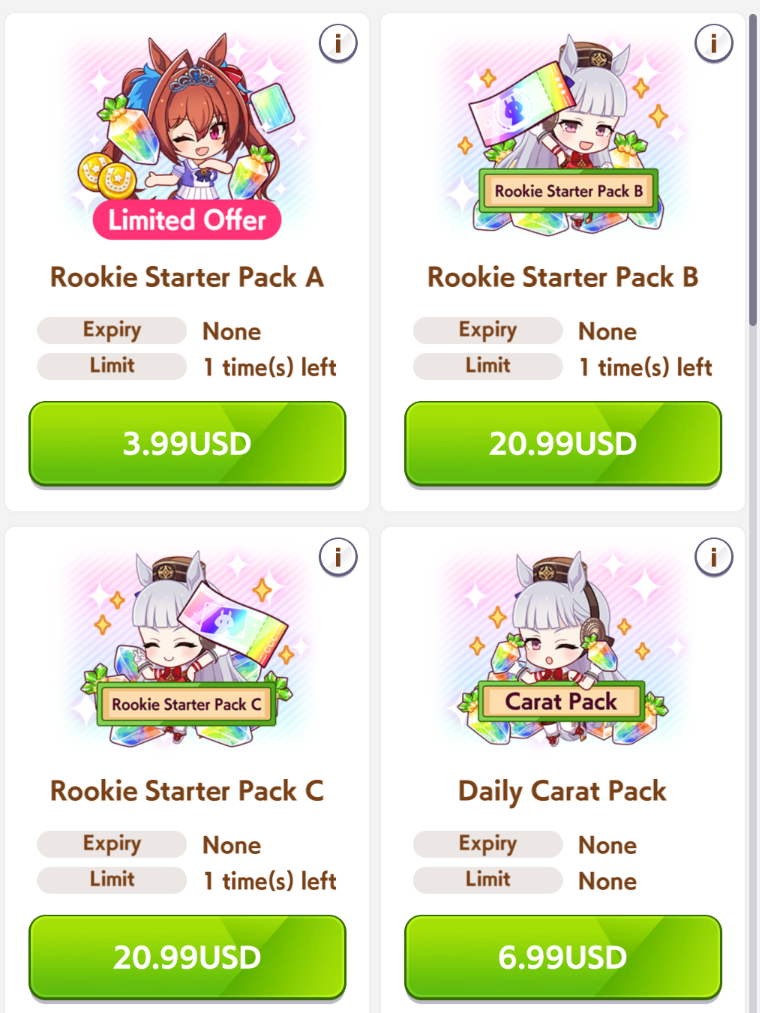
Task: Purchase Daily Carat Pack for 6.99USD
Action: click(x=563, y=957)
